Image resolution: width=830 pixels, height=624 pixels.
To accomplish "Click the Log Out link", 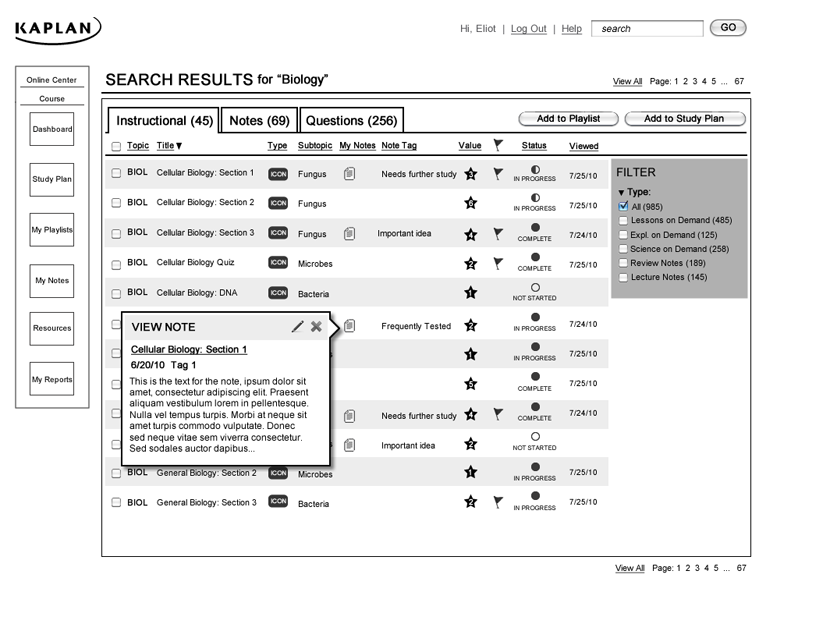I will pos(528,29).
